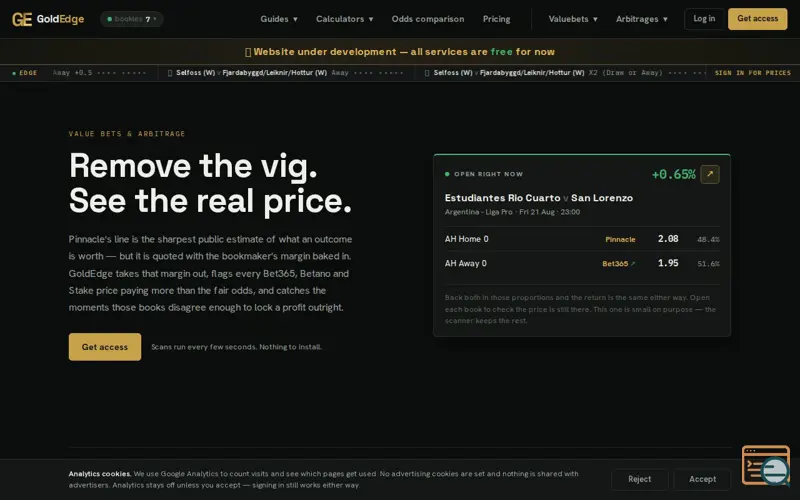Reject analytics cookies

[x=640, y=479]
